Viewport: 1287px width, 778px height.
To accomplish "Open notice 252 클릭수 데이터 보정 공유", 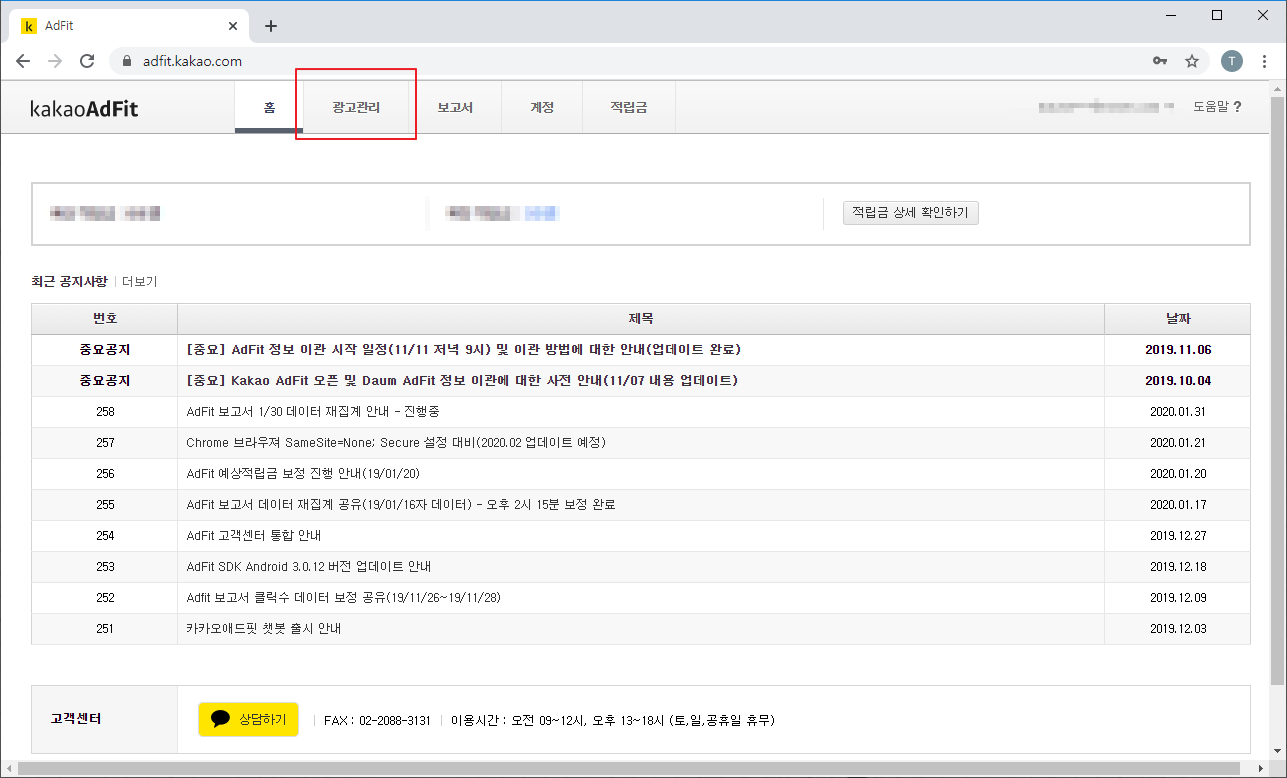I will point(343,598).
